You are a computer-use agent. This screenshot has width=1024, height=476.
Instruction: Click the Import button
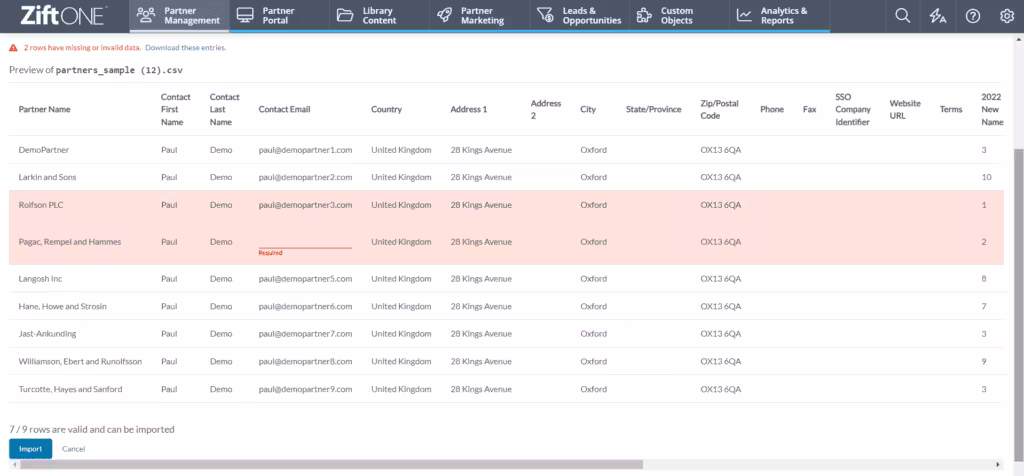(30, 449)
